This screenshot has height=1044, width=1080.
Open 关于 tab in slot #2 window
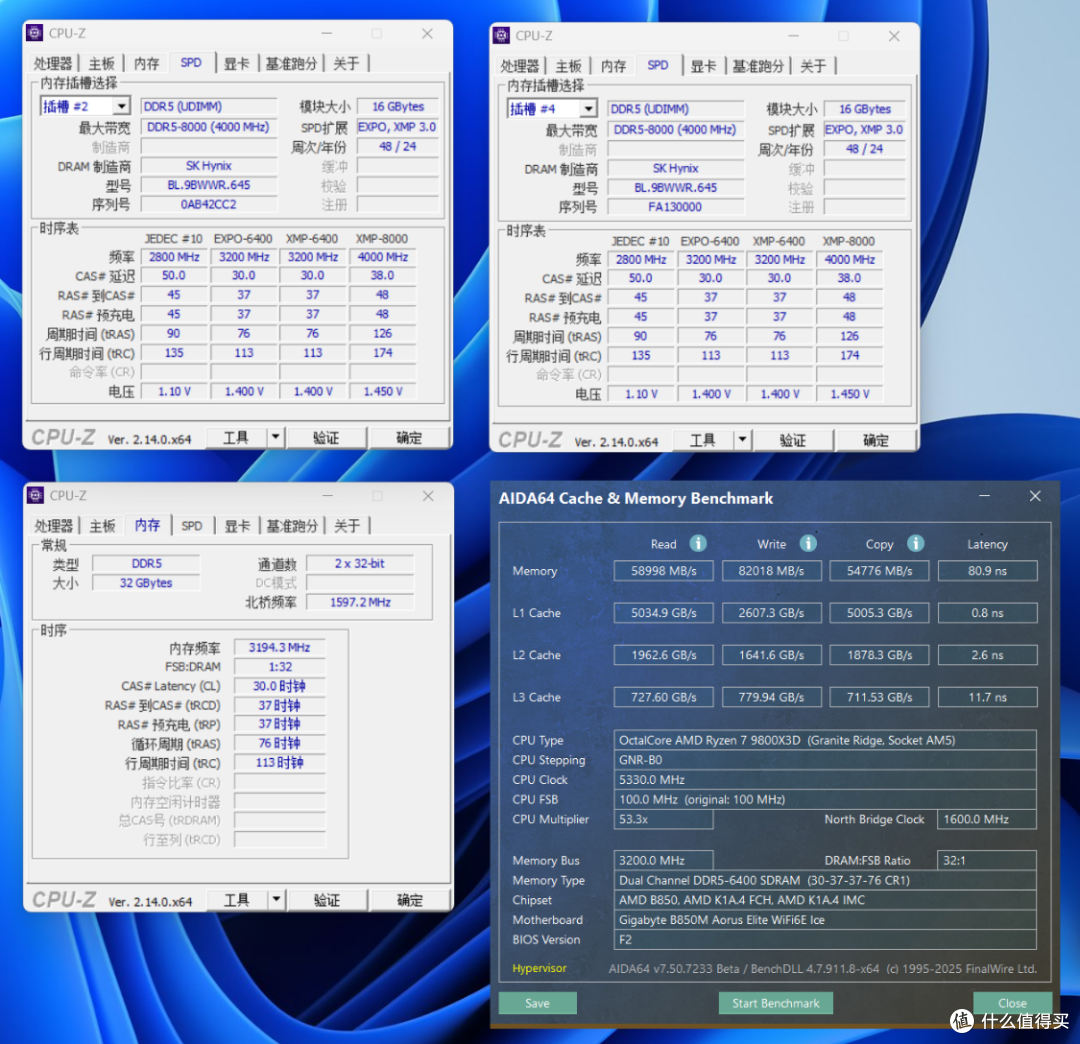(x=346, y=63)
